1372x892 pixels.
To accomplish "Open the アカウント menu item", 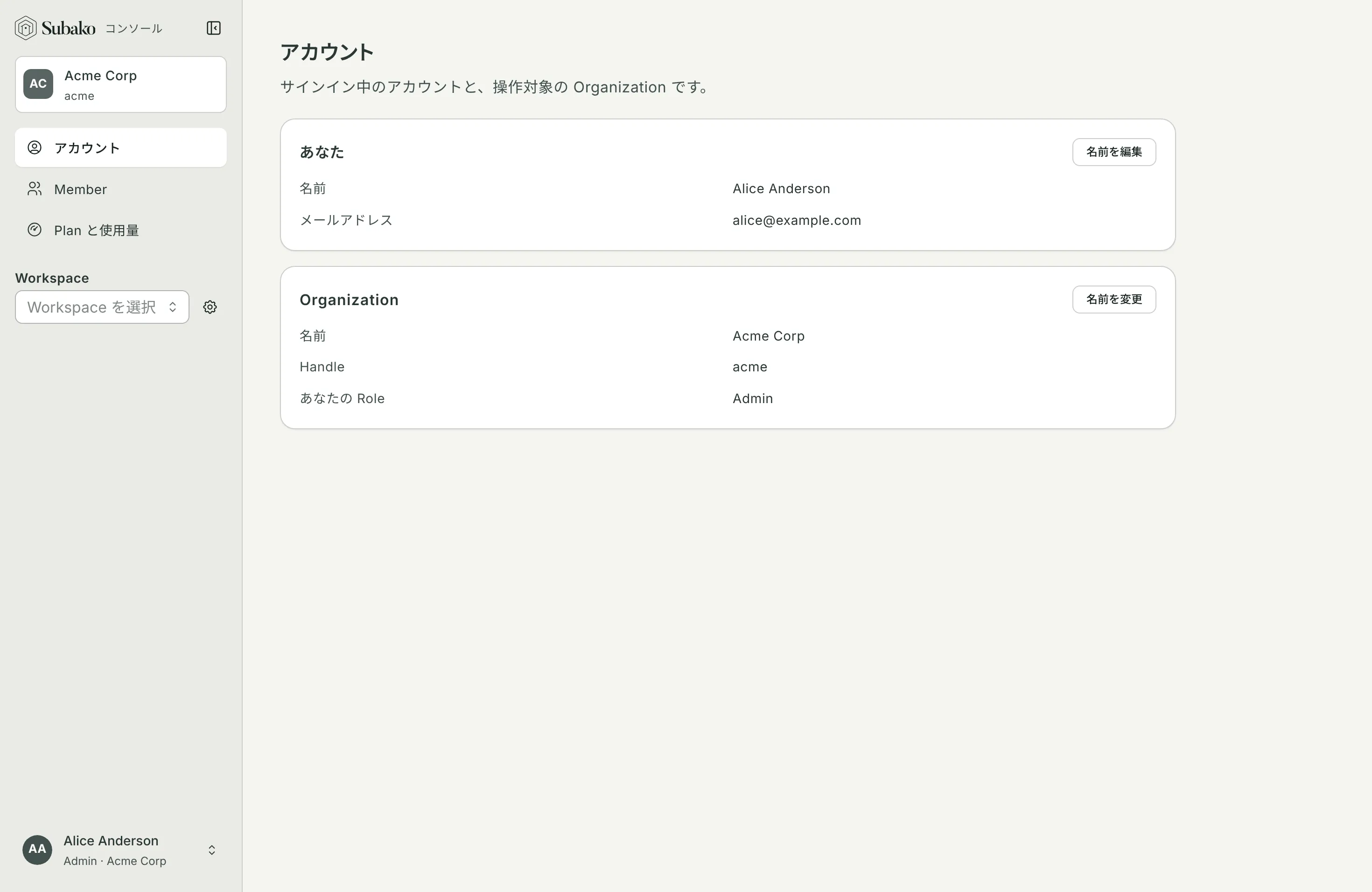I will (120, 147).
